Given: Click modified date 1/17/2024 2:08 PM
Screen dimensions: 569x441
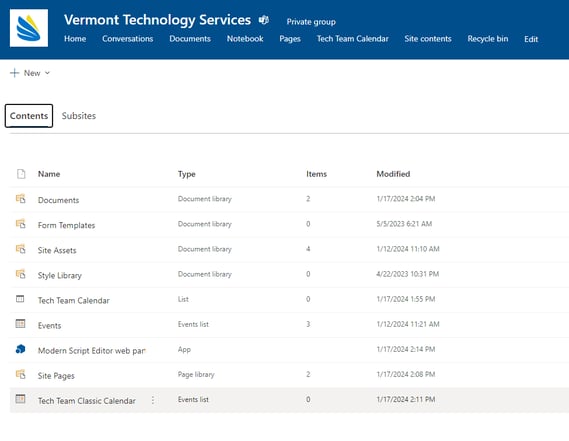Looking at the screenshot, I should tap(406, 374).
